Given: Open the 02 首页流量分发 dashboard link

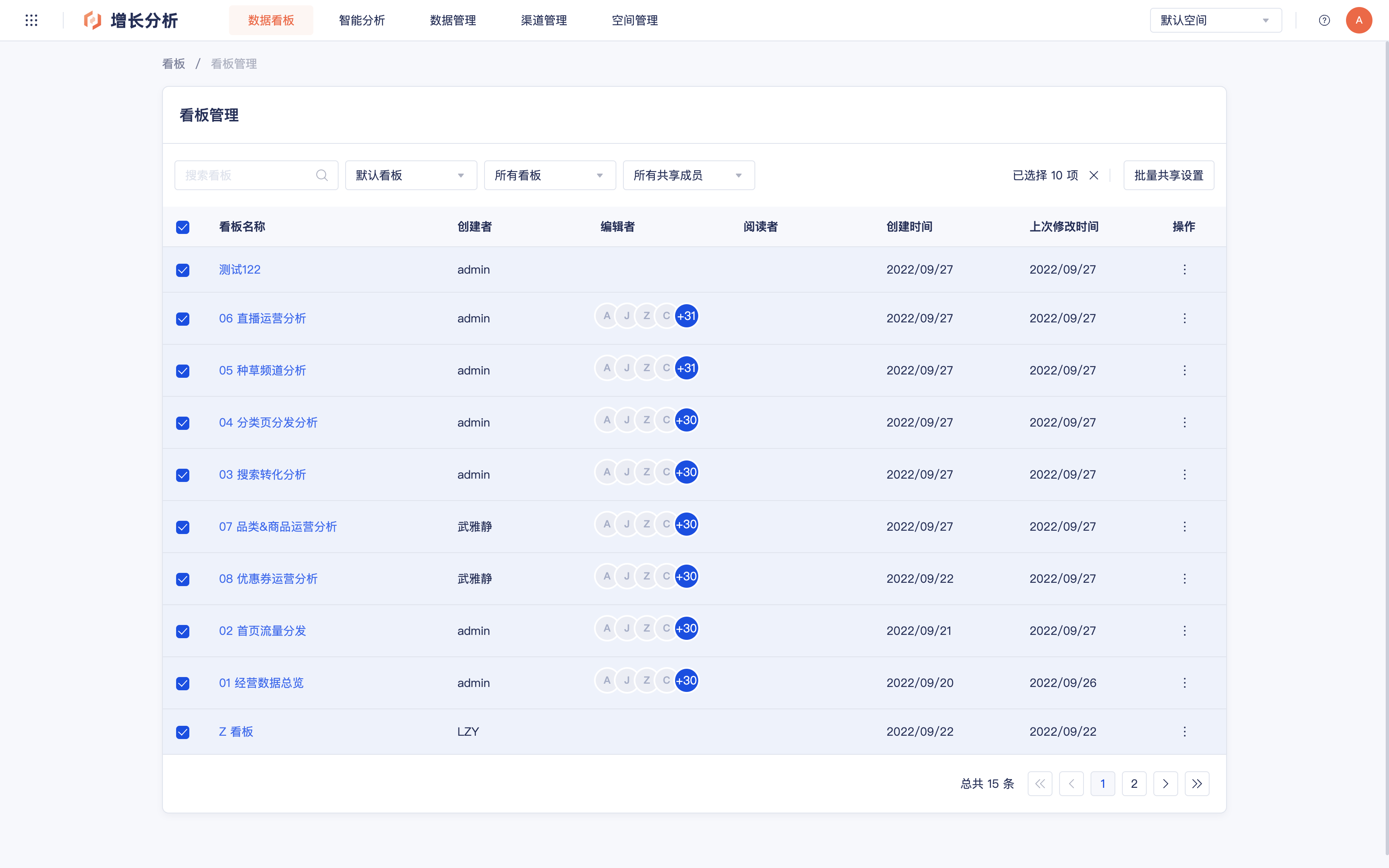Looking at the screenshot, I should point(263,630).
